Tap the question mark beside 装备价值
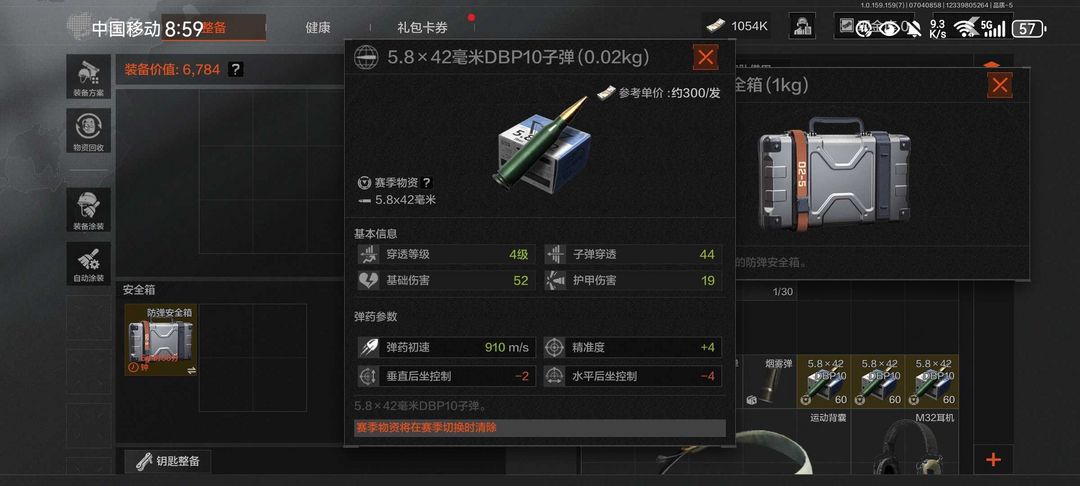 point(236,69)
